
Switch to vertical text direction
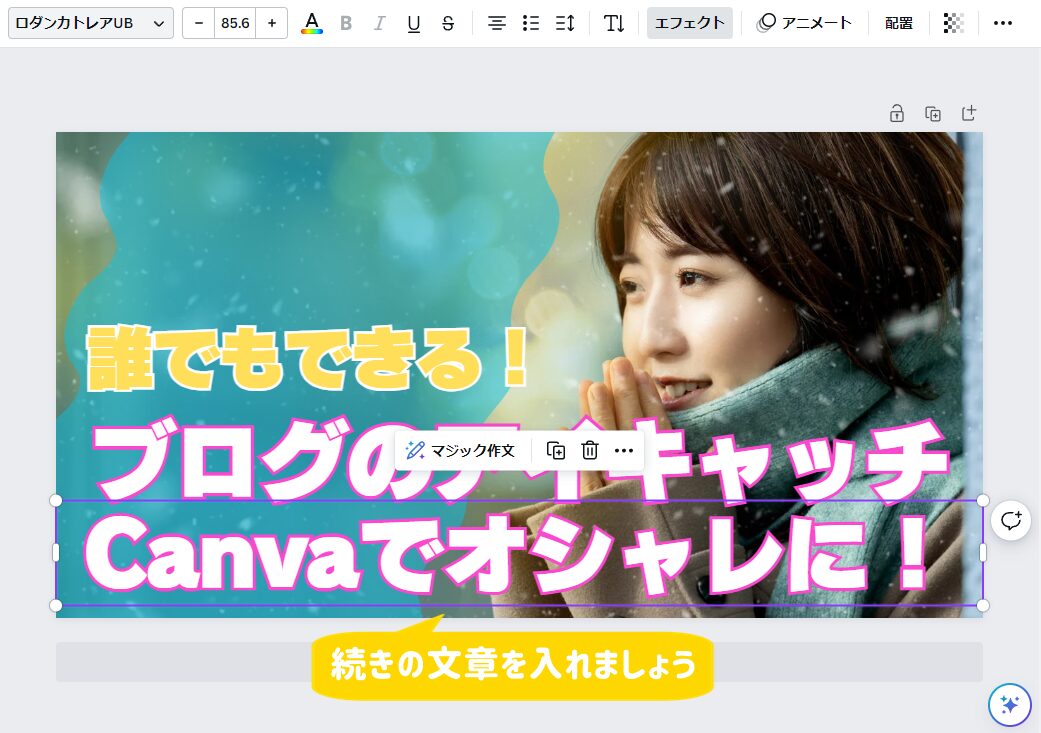613,23
